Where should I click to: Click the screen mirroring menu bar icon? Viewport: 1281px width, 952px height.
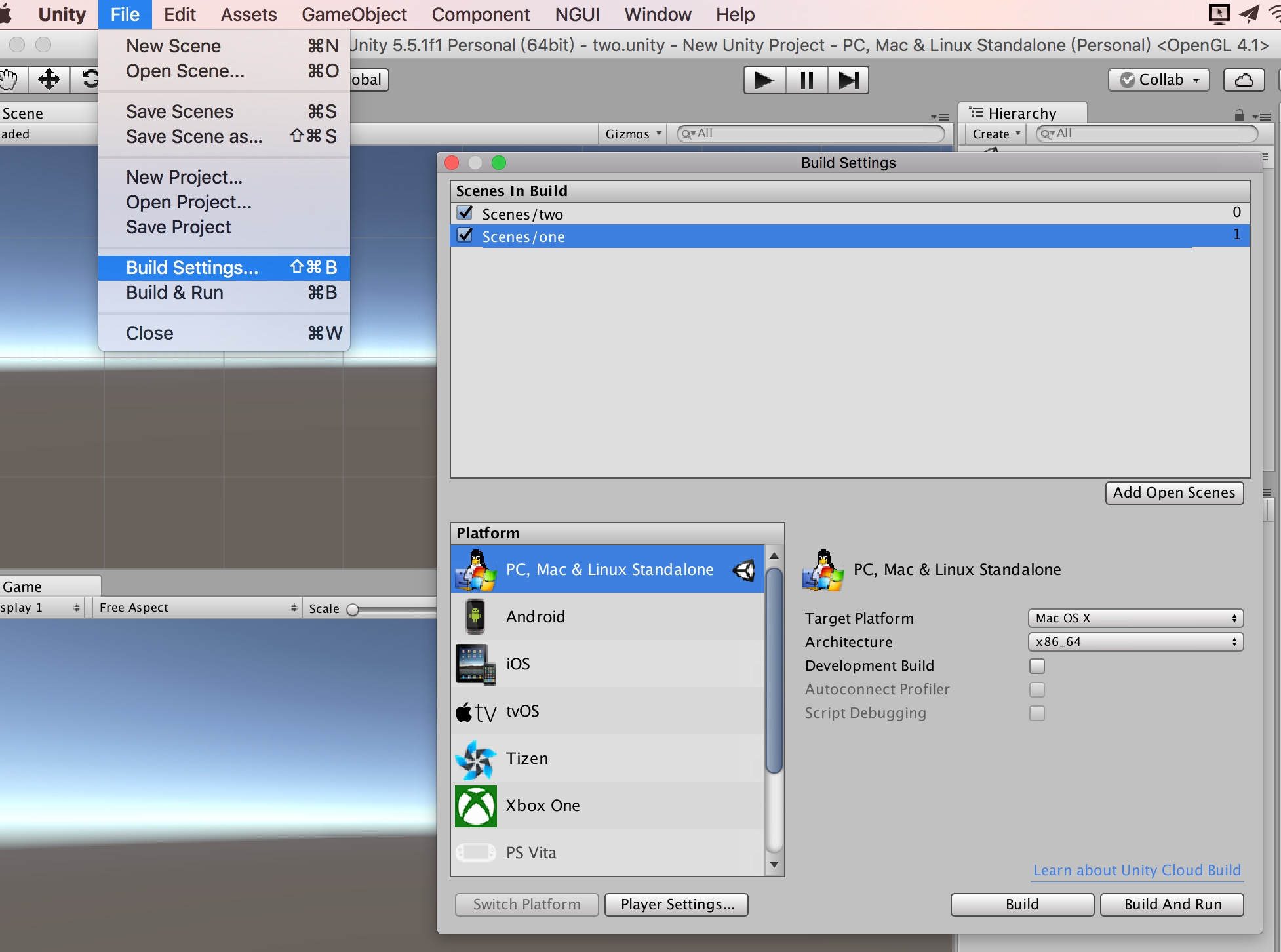pos(1219,14)
